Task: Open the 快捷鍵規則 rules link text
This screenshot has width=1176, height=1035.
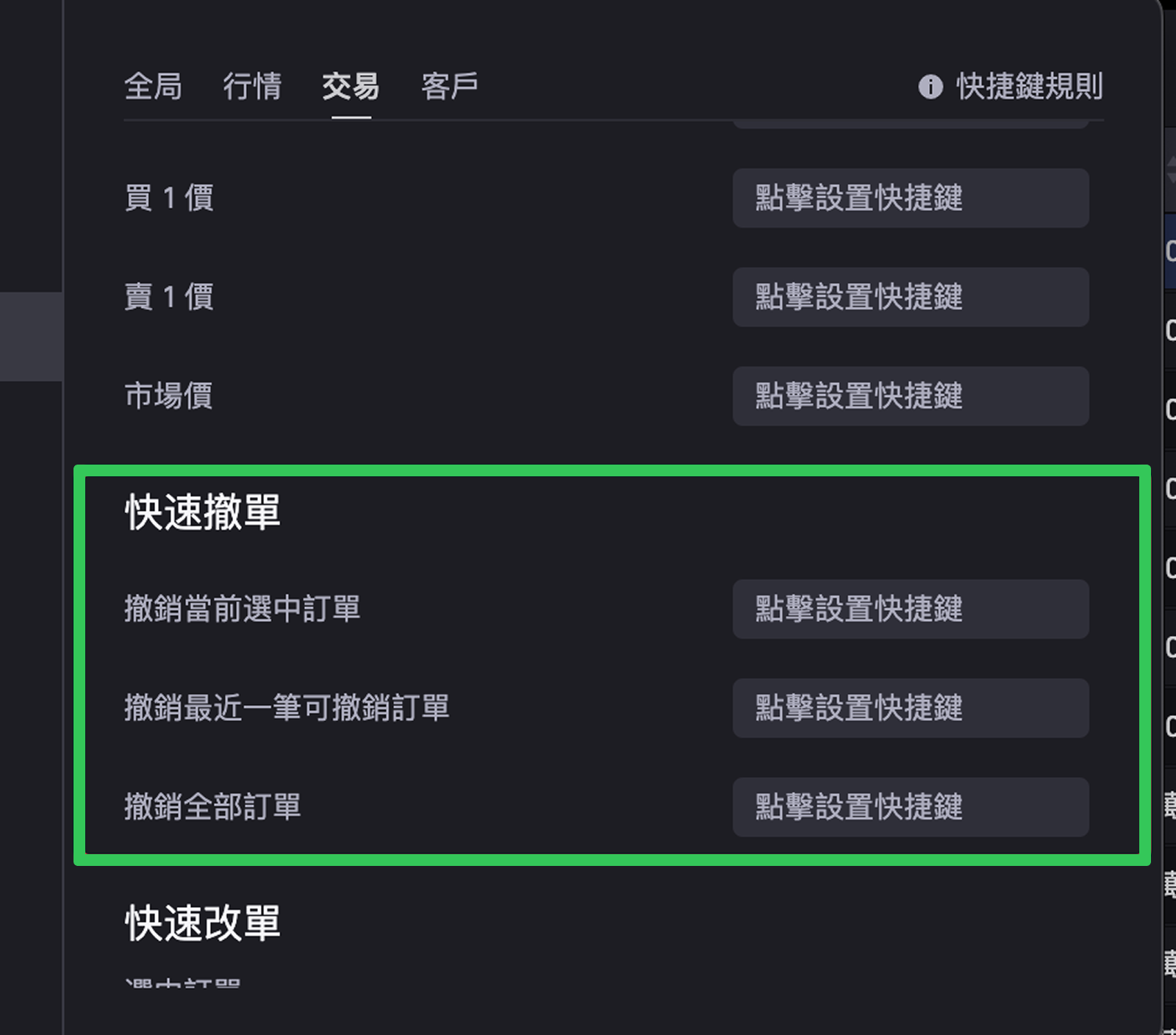Action: tap(1029, 87)
